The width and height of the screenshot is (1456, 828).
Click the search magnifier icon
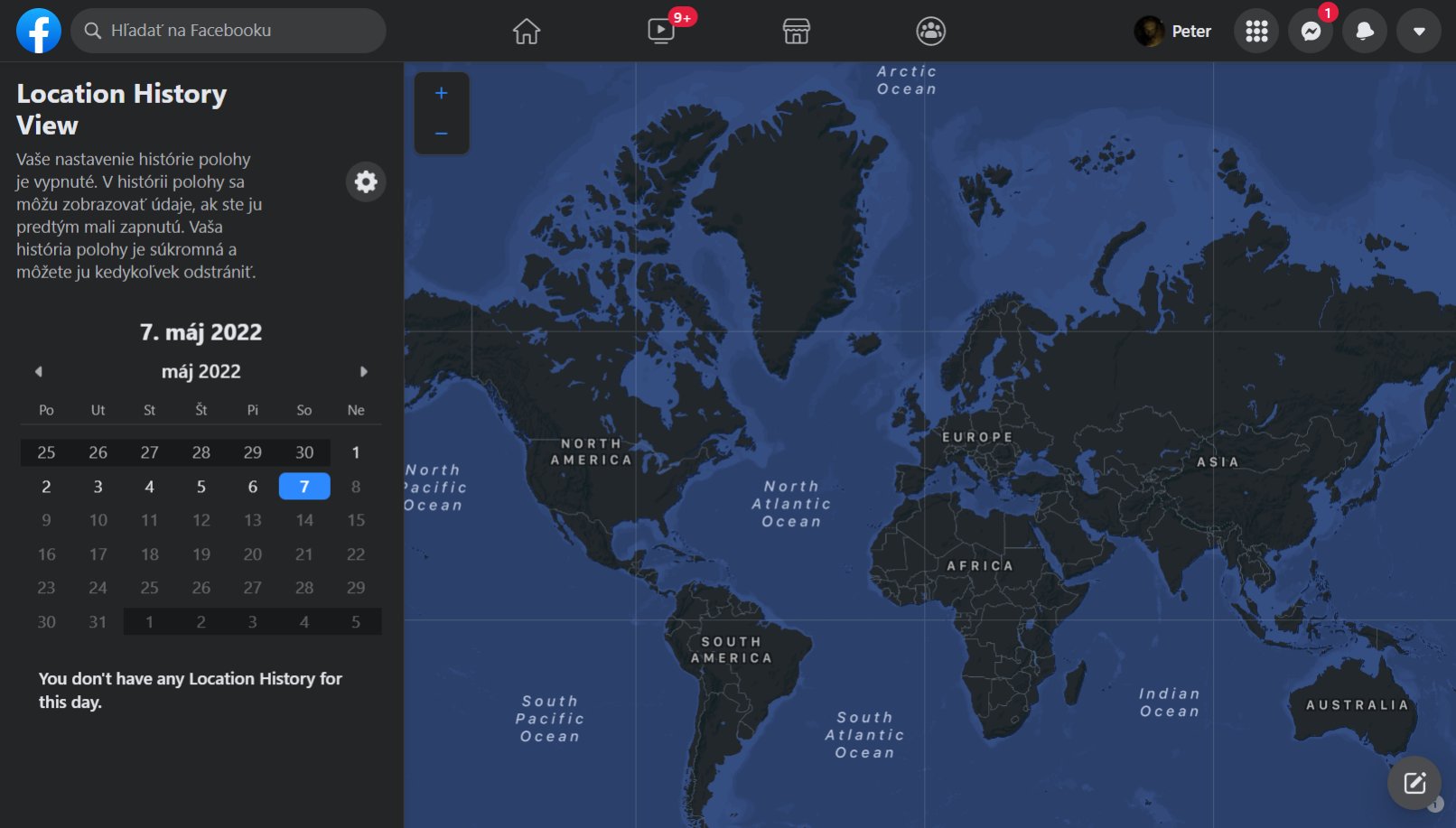click(x=92, y=31)
